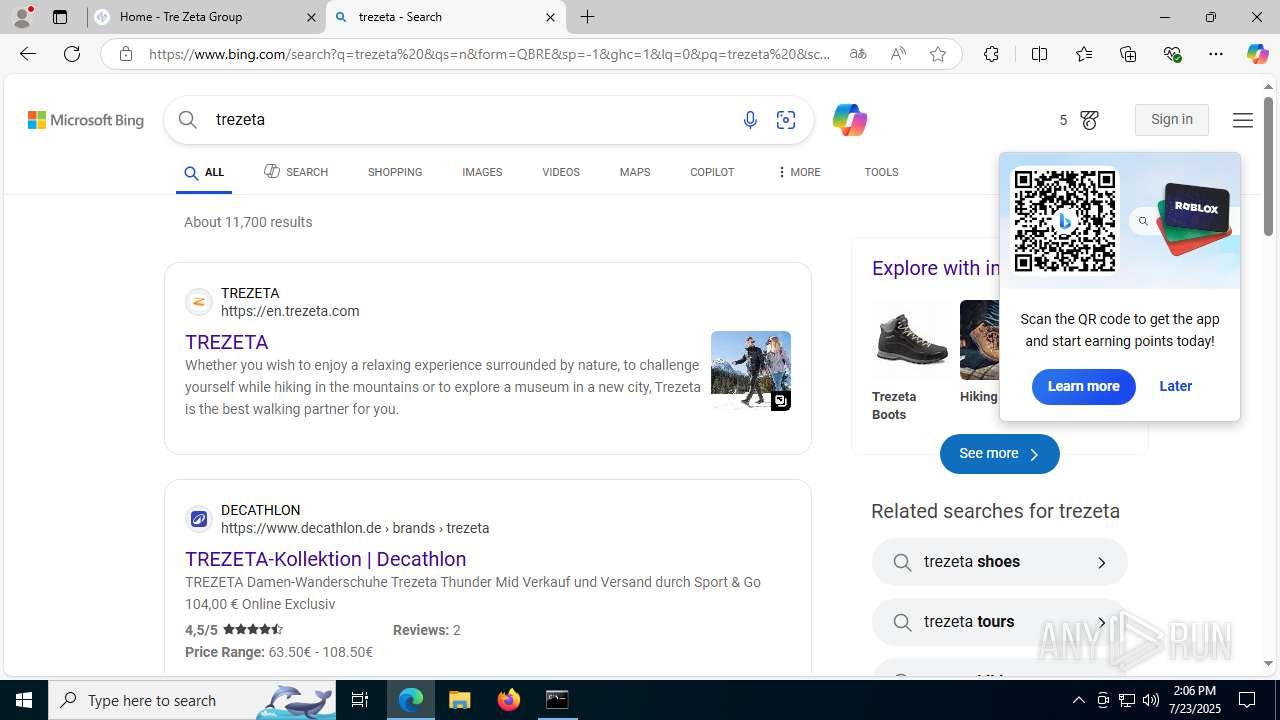Click Learn more in rewards popup
This screenshot has height=720, width=1280.
click(x=1083, y=386)
